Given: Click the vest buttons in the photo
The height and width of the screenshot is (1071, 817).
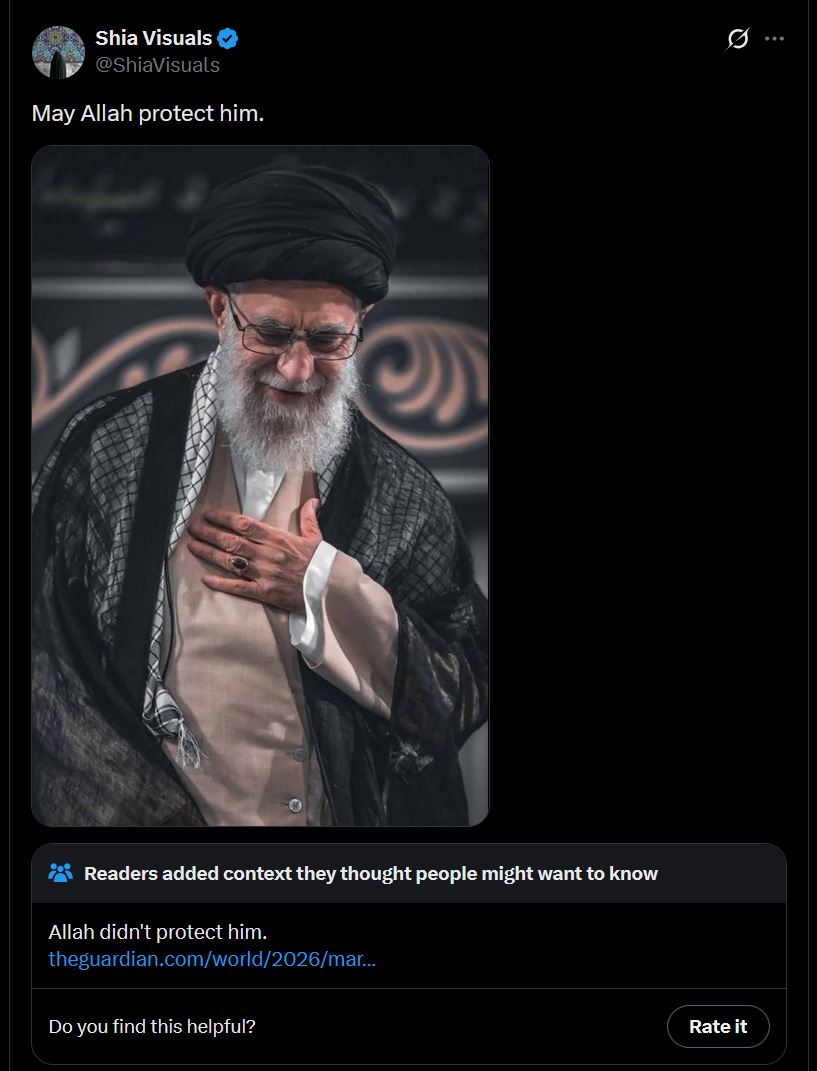Looking at the screenshot, I should pos(296,779).
